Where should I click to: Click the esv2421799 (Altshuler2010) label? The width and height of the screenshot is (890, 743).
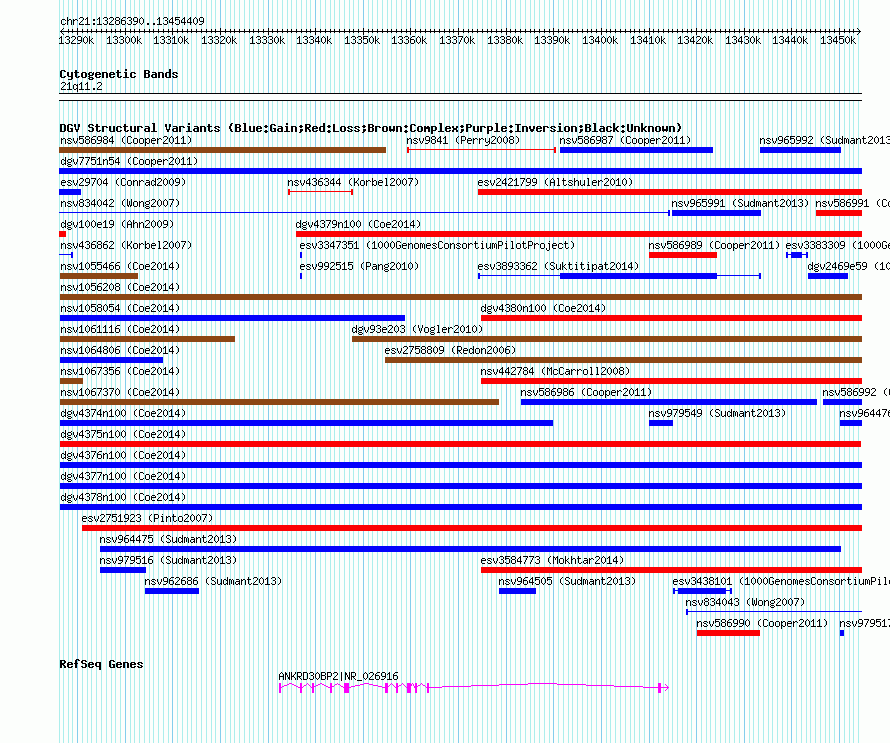pos(555,182)
